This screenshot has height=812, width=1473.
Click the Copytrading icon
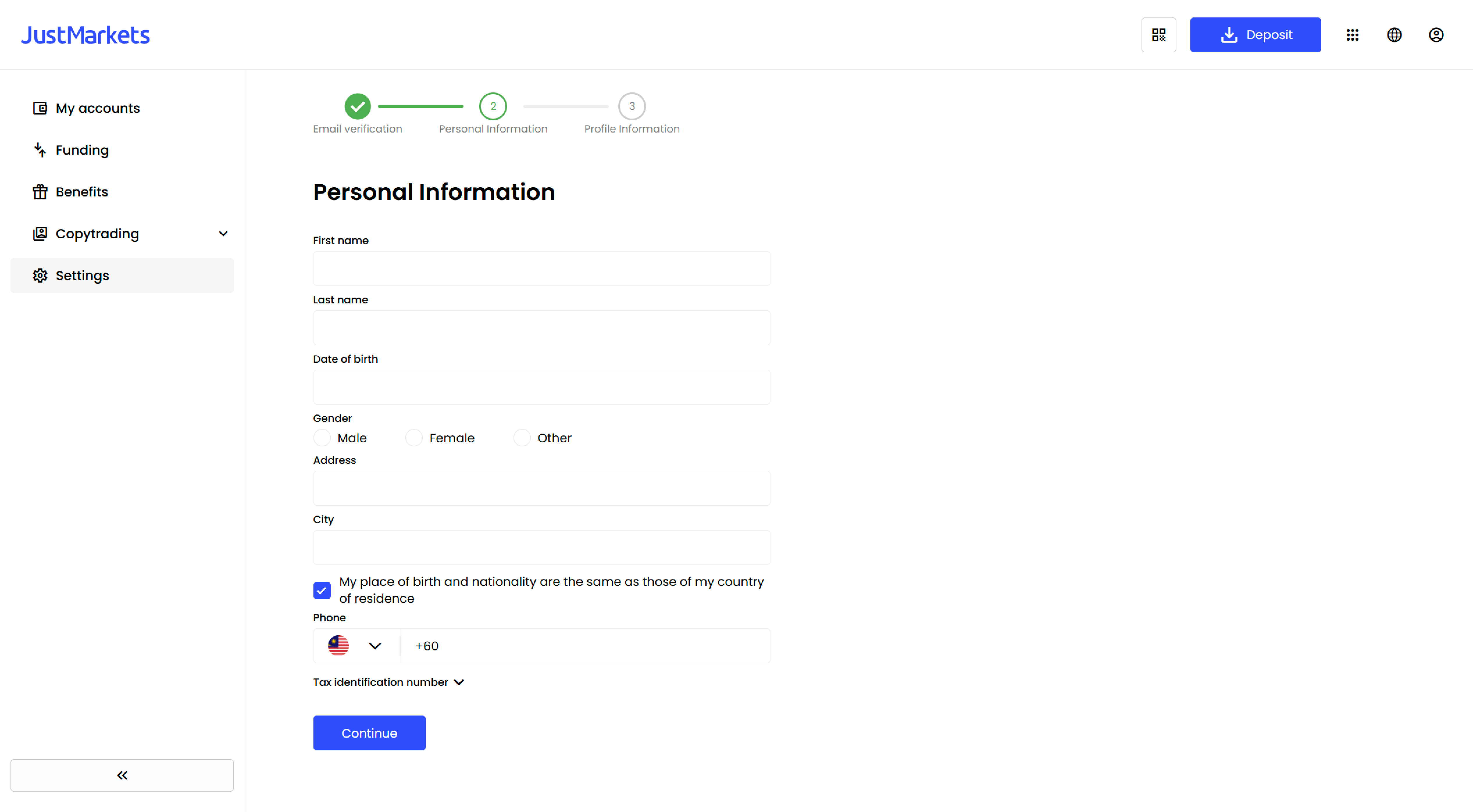pos(40,234)
